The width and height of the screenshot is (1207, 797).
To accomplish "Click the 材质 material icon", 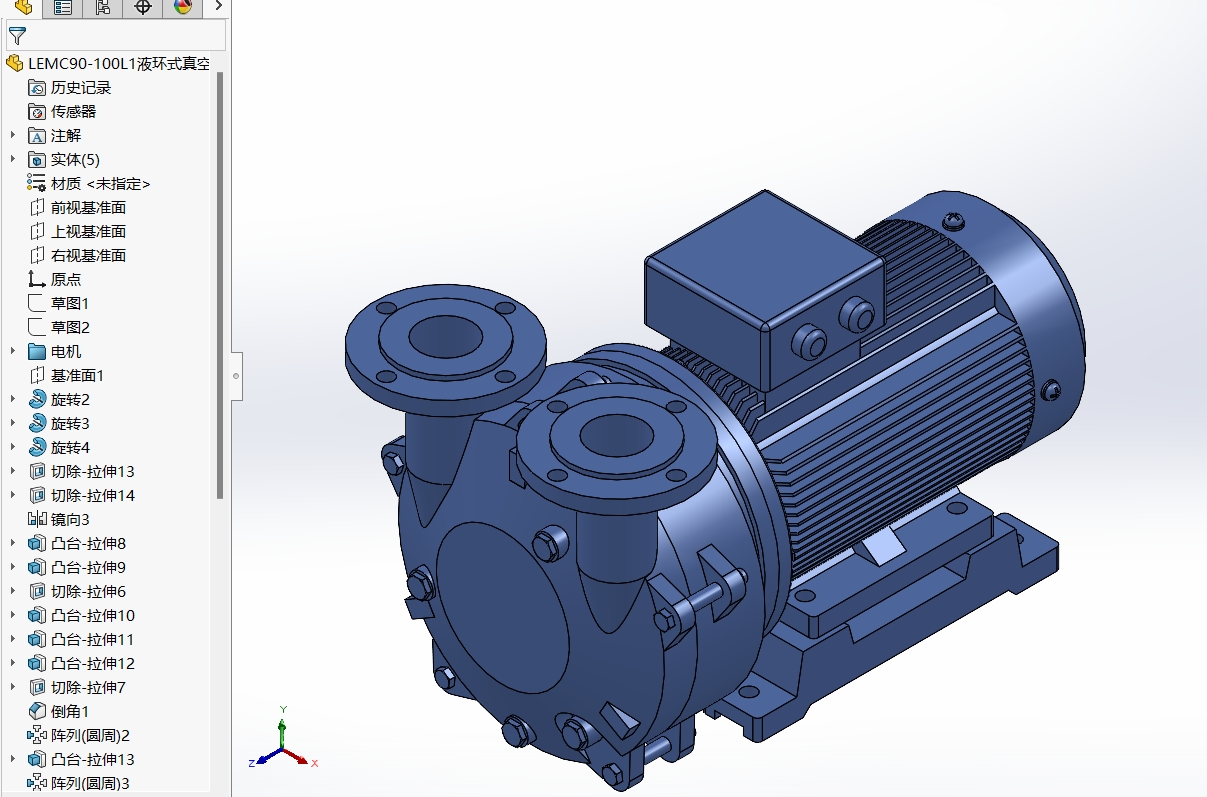I will (37, 183).
